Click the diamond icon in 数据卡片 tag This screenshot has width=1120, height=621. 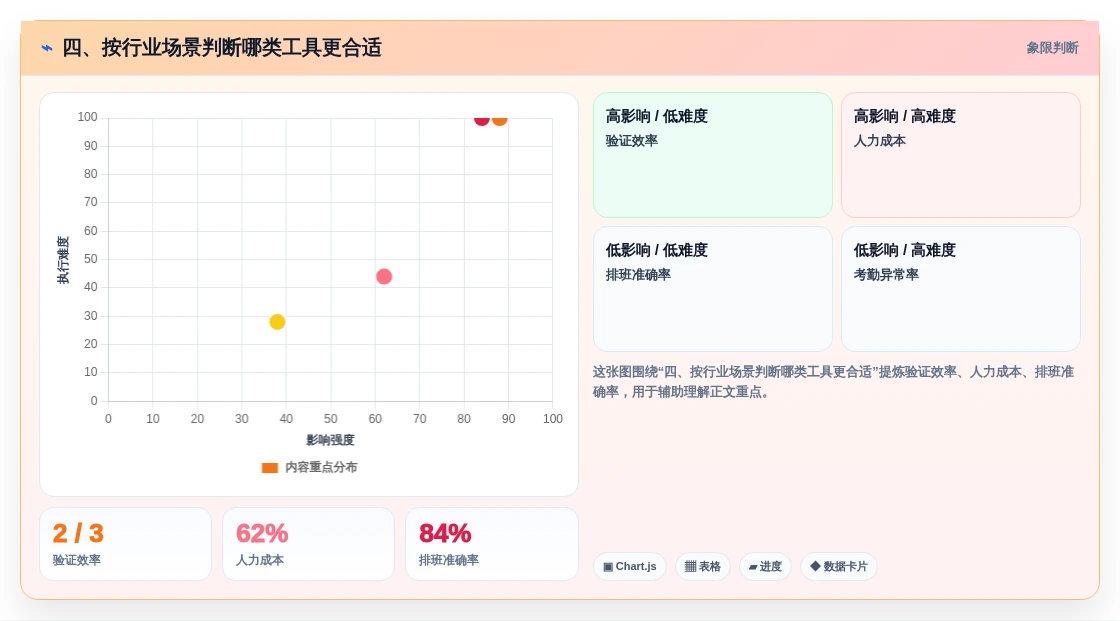point(815,566)
